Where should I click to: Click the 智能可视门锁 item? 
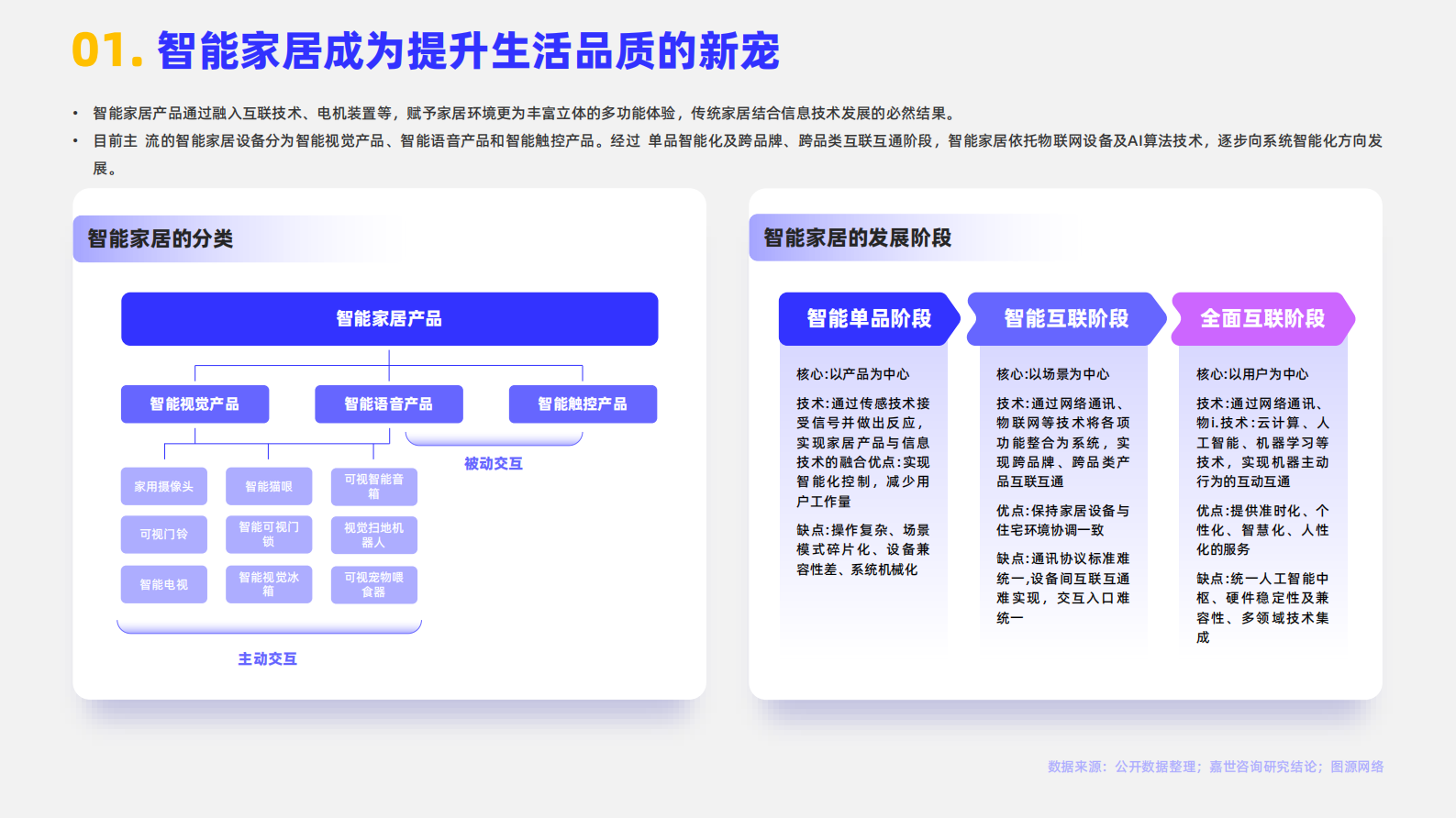tap(269, 535)
